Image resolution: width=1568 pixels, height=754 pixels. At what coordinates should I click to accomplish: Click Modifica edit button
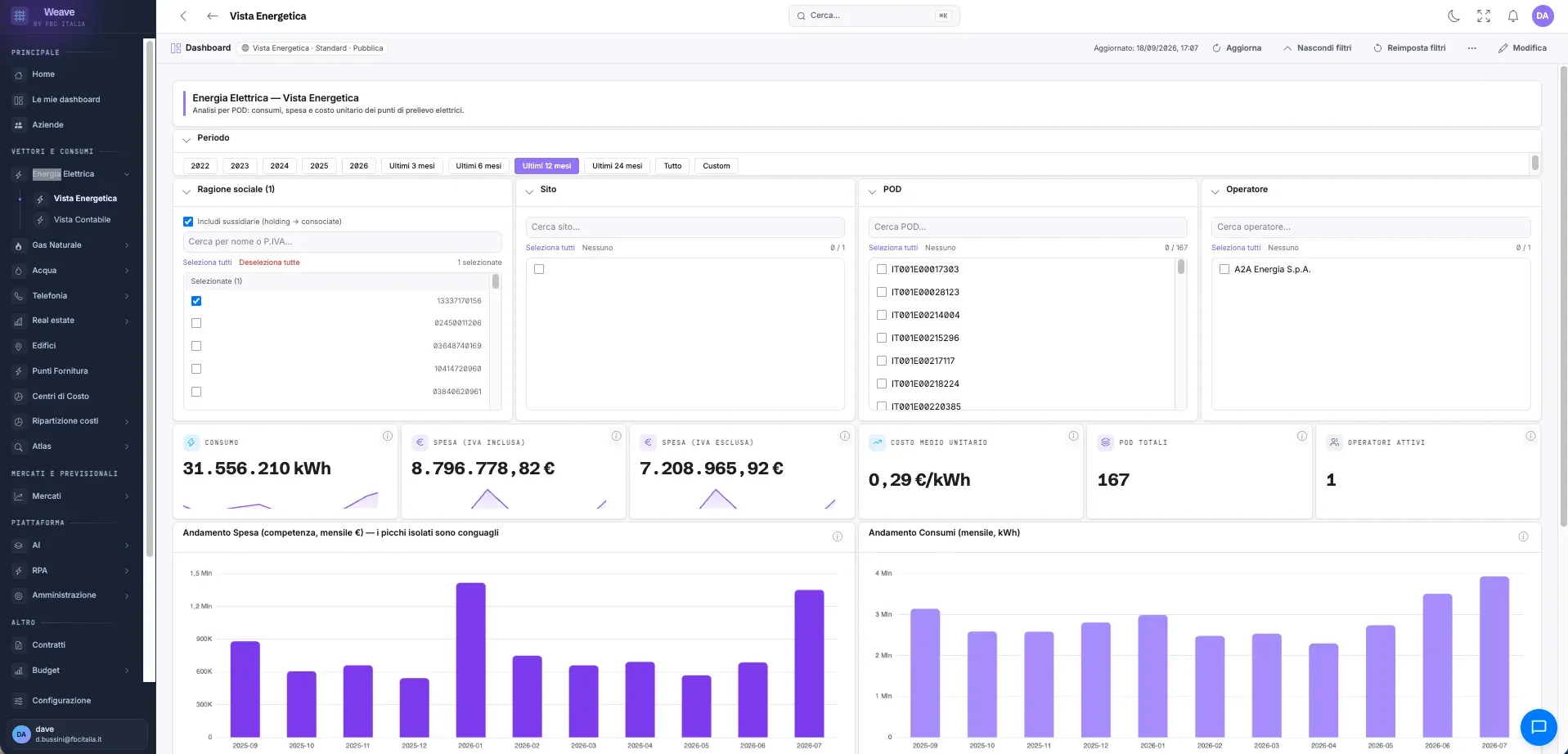(1522, 48)
